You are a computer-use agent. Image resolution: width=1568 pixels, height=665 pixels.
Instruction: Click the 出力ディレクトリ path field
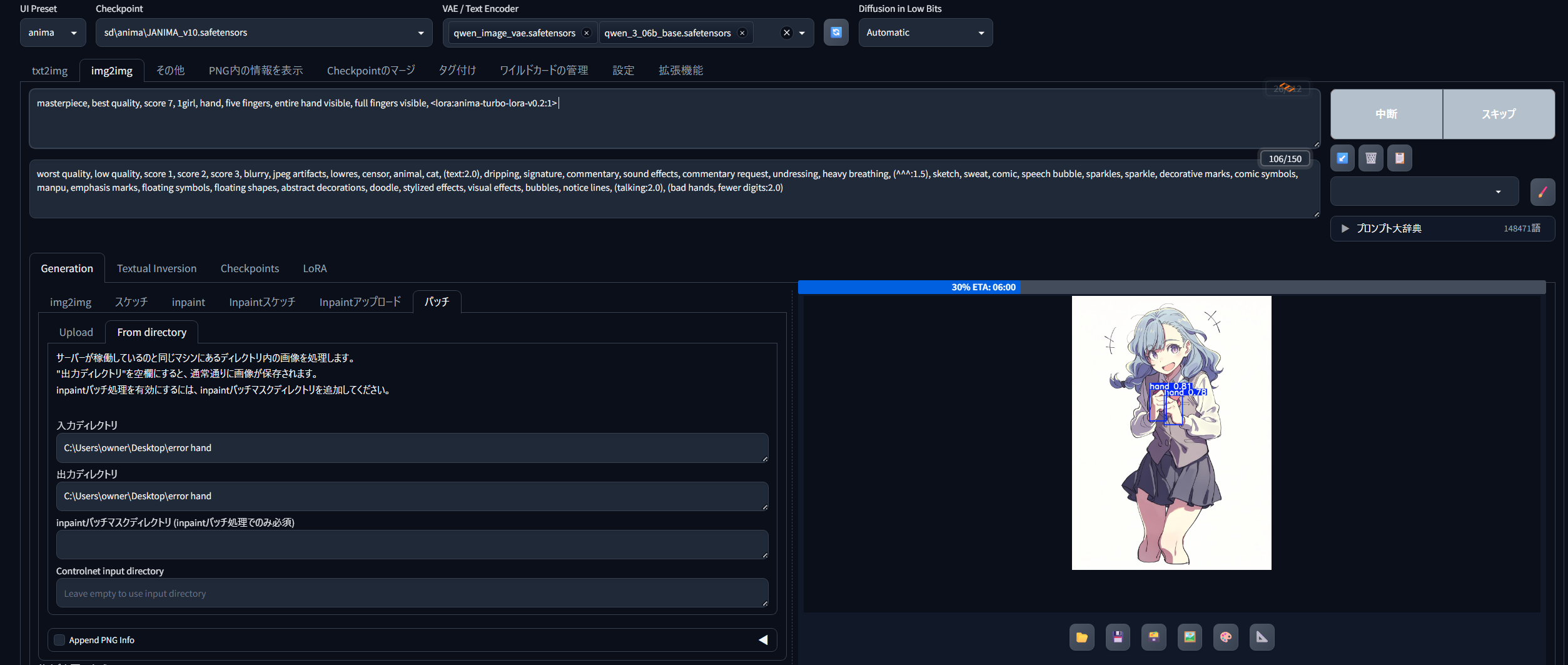tap(412, 496)
